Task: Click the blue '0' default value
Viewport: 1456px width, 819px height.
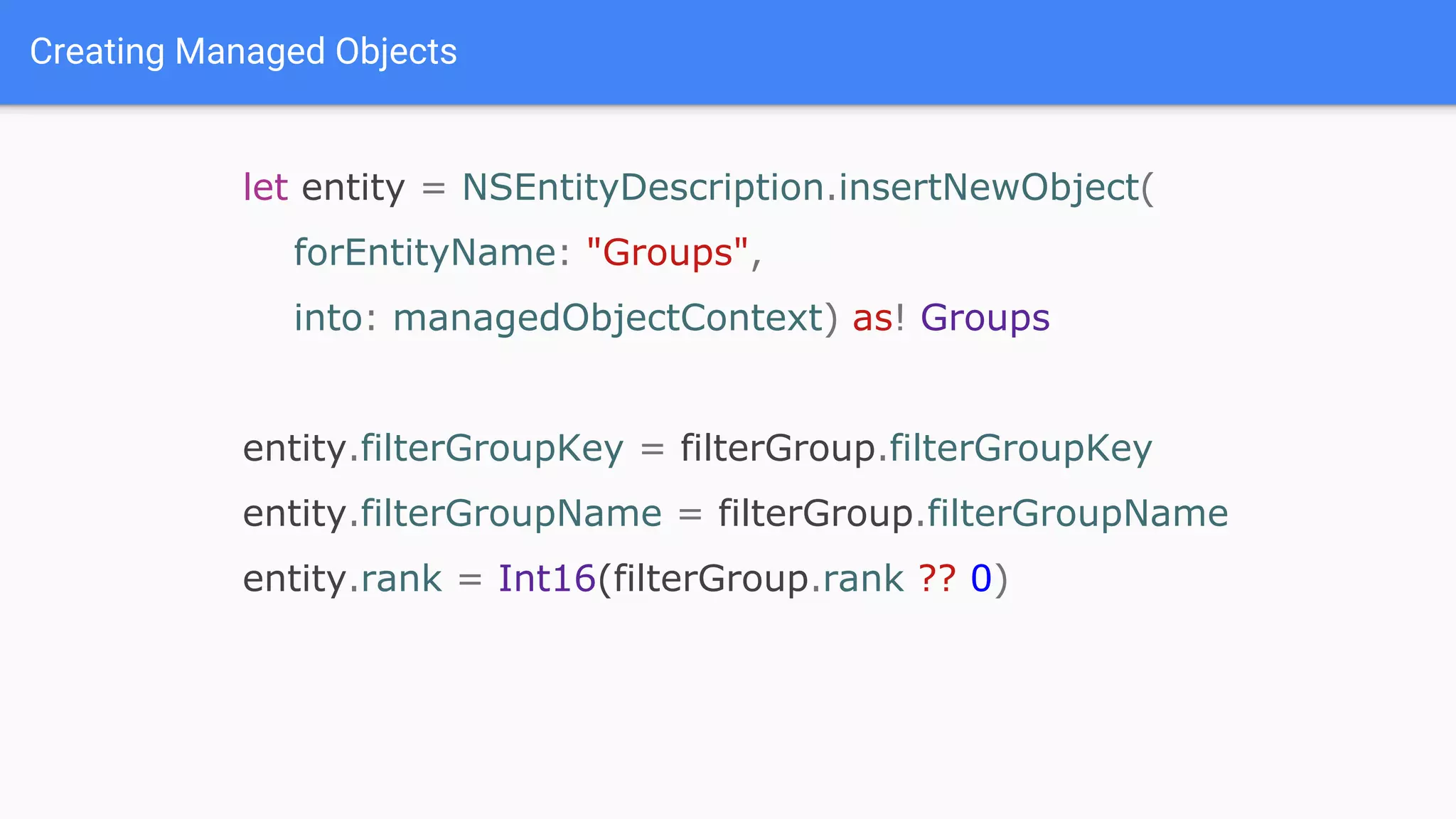Action: 981,579
